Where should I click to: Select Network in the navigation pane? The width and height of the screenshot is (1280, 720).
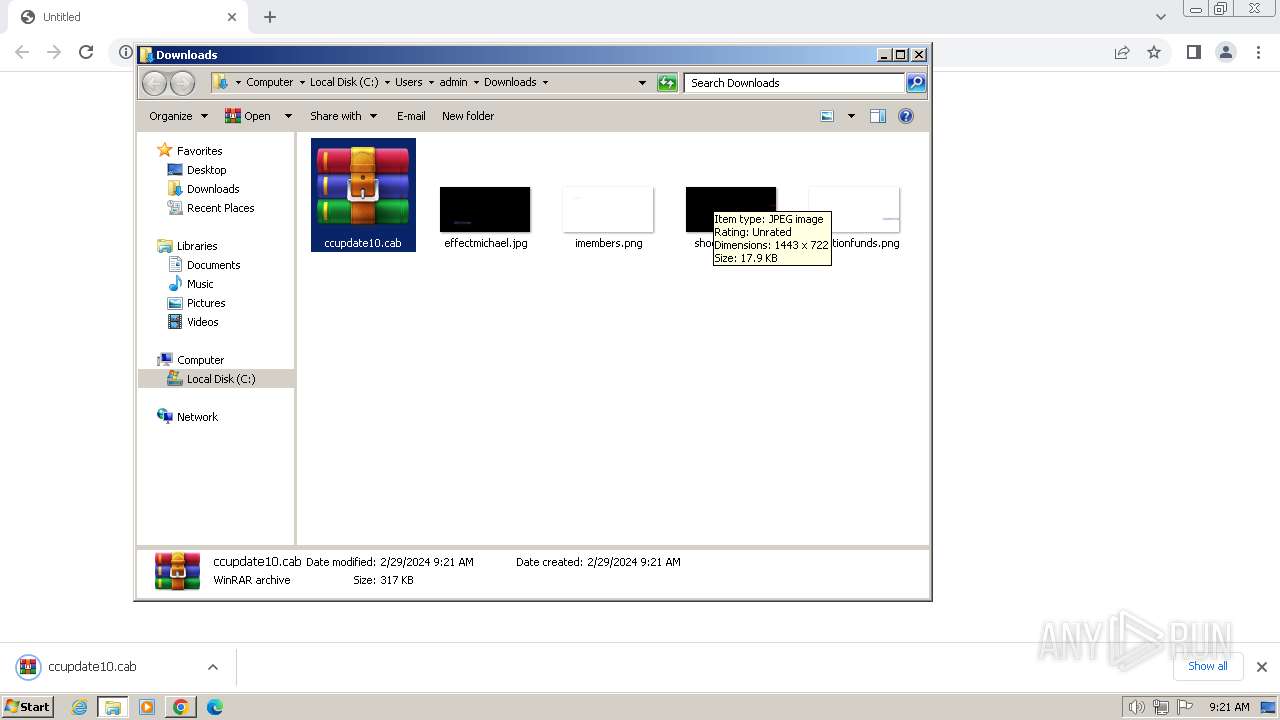197,417
